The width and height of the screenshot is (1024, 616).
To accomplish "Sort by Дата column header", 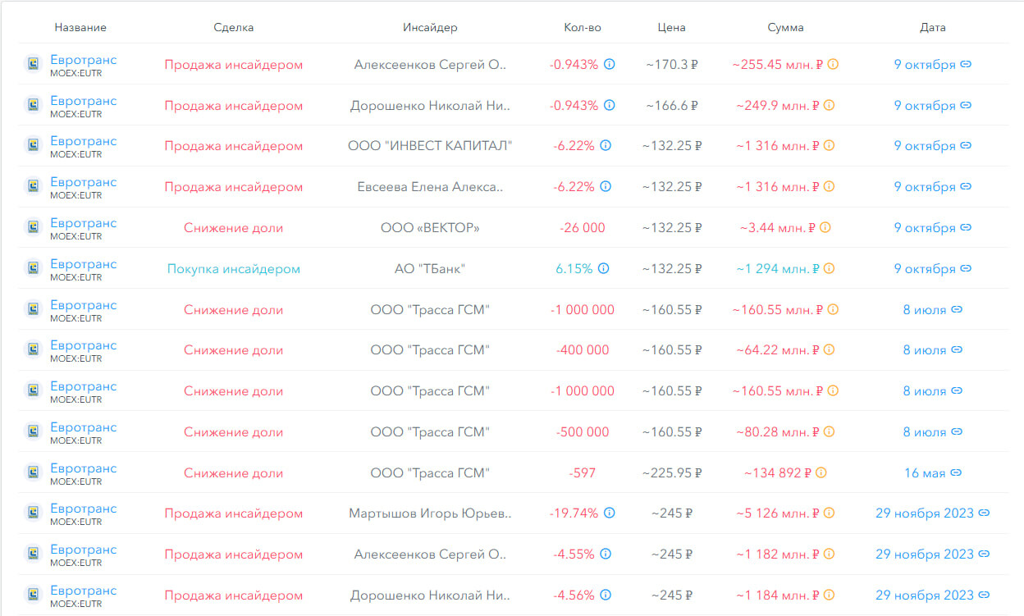I will click(x=932, y=27).
